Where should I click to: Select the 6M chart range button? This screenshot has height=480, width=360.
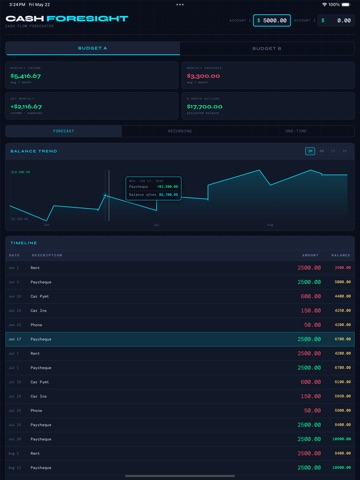pos(322,151)
